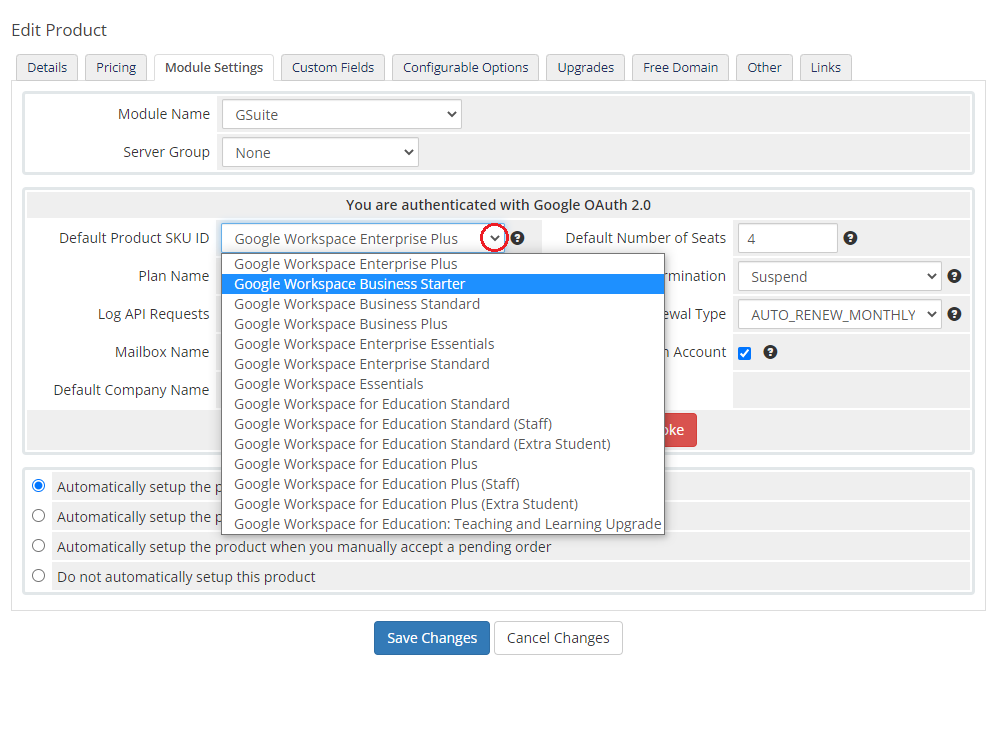Select automatic setup first radio option
The image size is (998, 735).
click(39, 486)
